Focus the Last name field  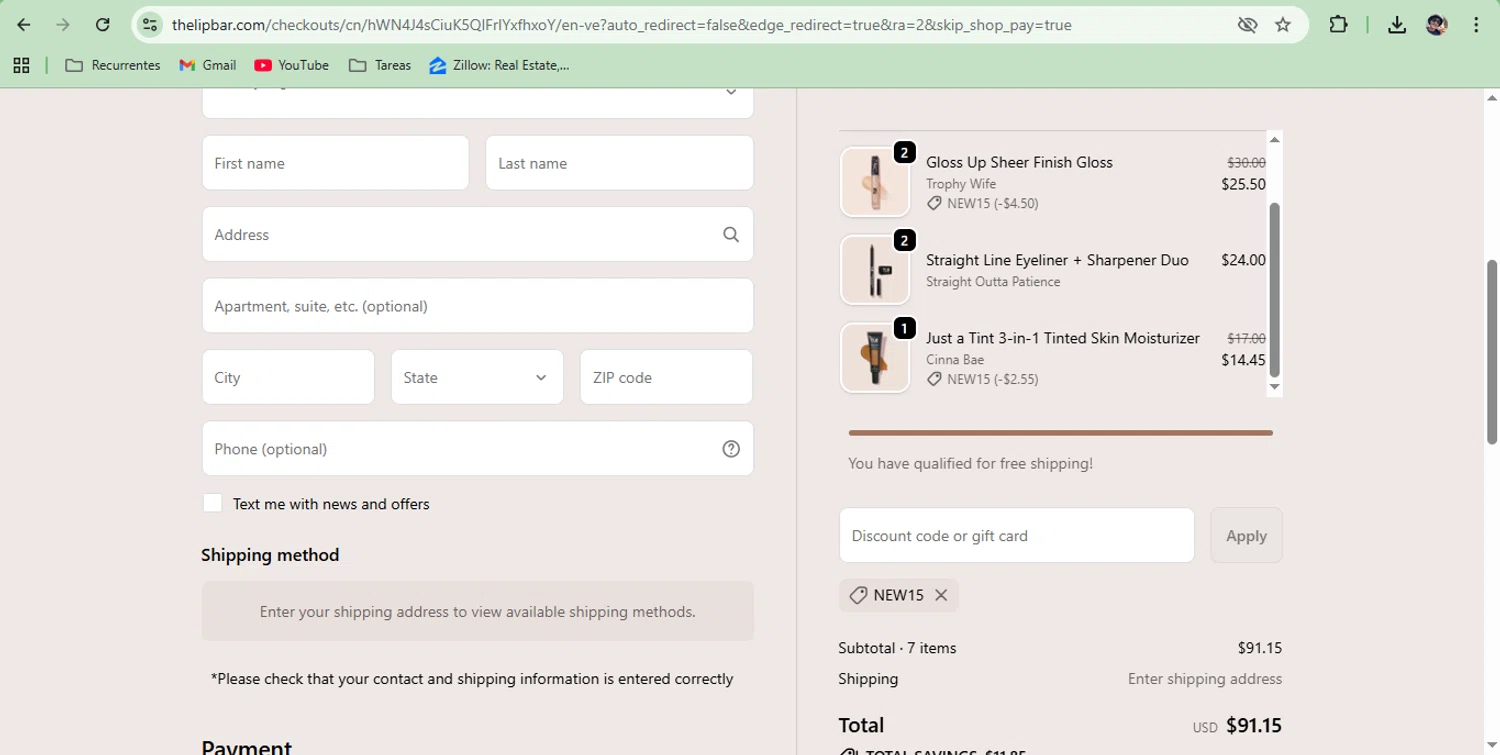[619, 163]
